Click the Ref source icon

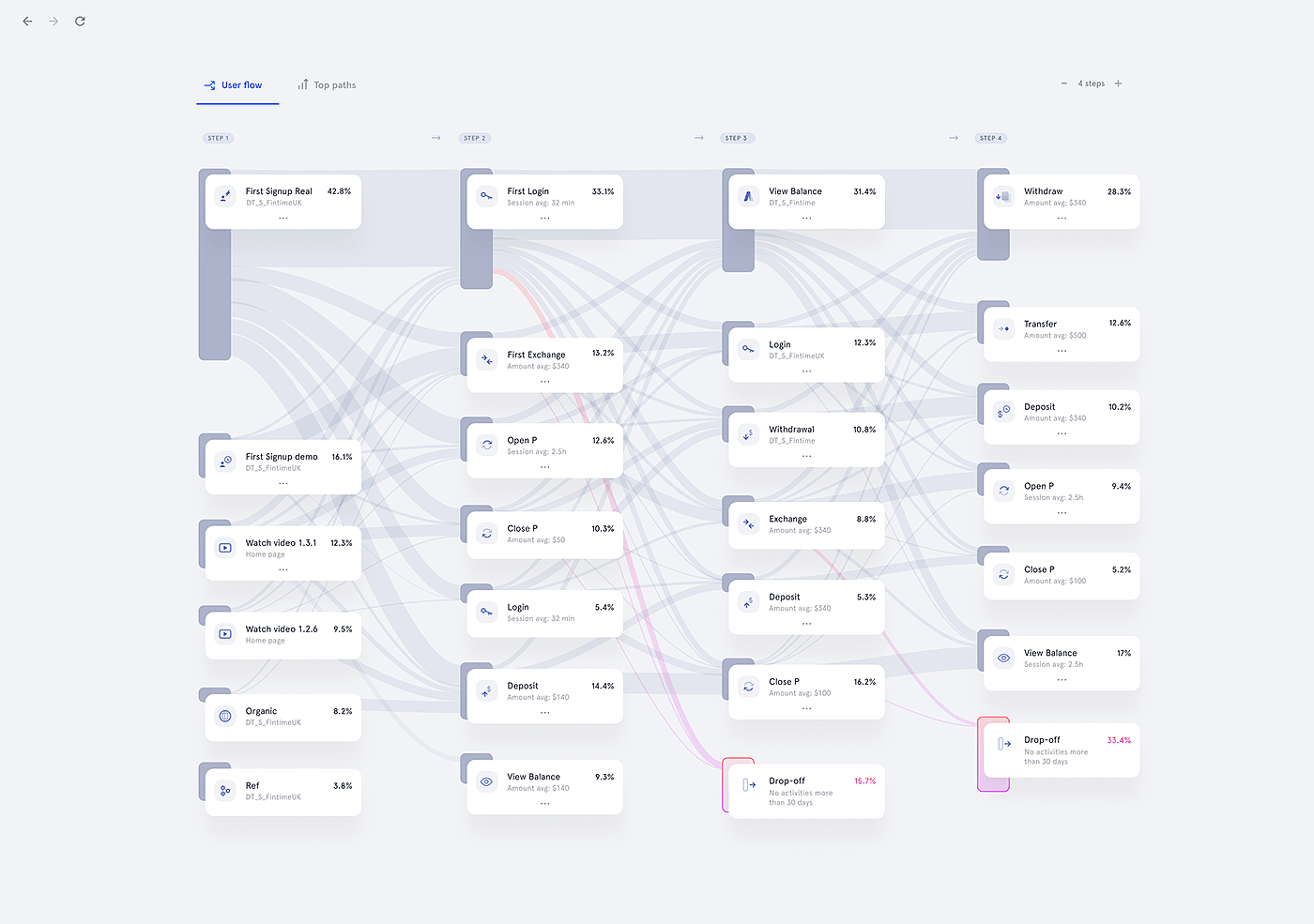pos(225,791)
